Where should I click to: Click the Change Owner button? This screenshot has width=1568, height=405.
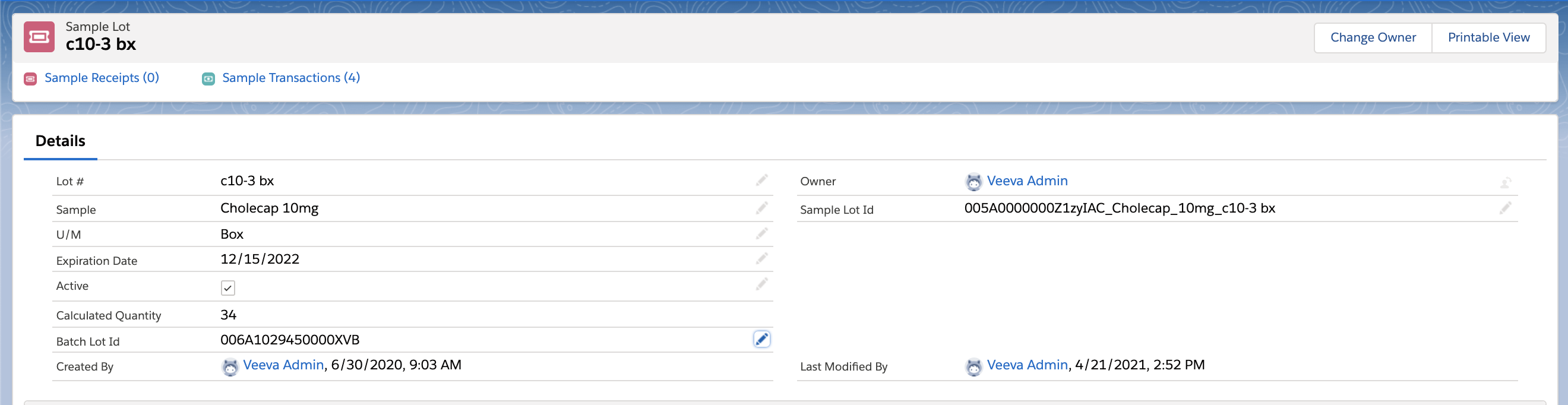1373,38
